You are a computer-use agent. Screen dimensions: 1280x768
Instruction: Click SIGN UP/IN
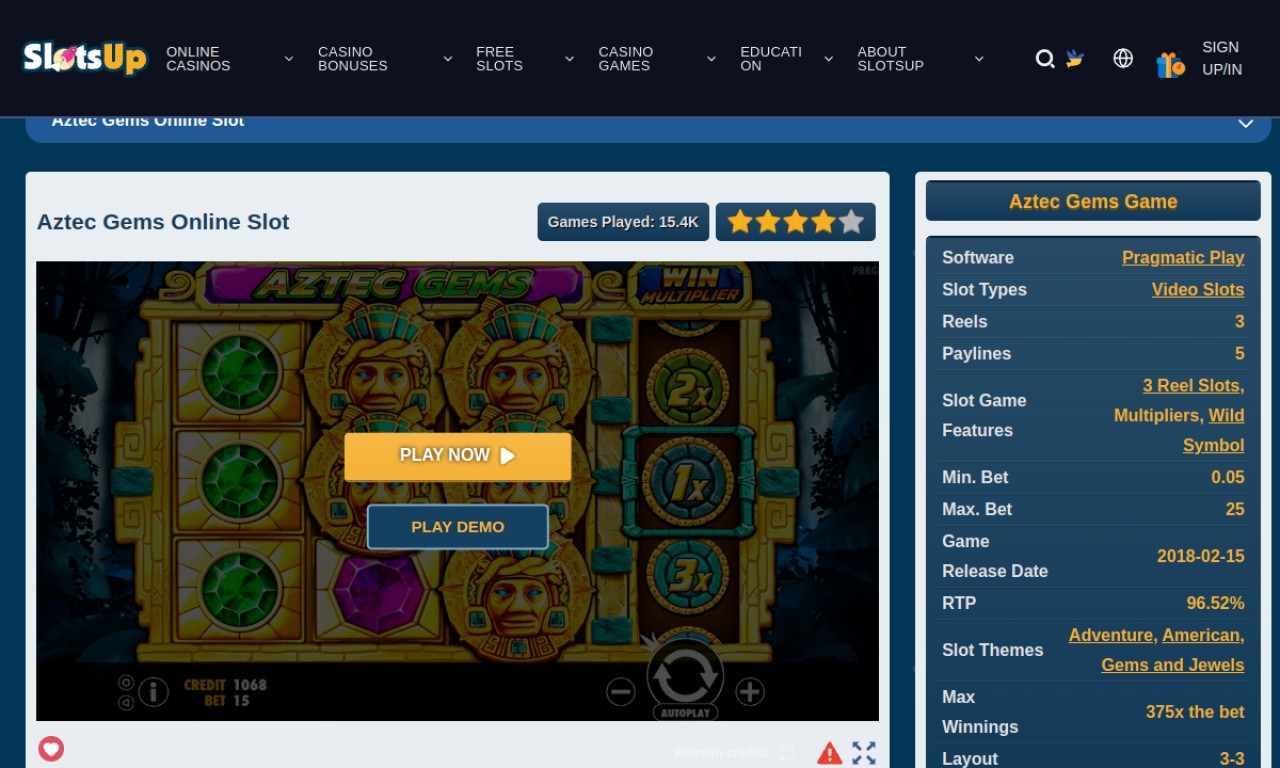(x=1221, y=58)
